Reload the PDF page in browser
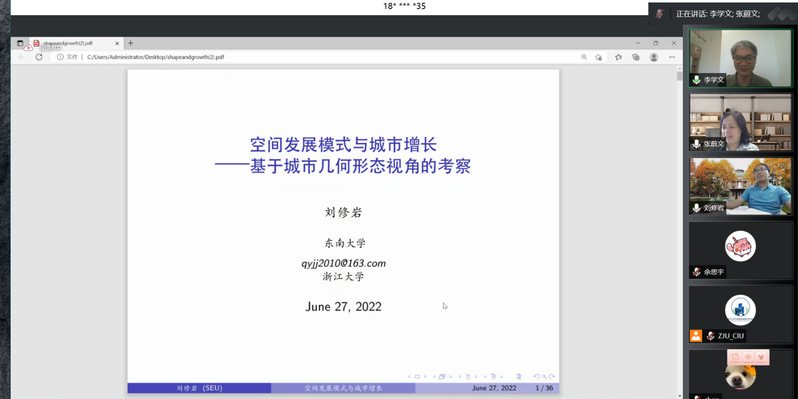This screenshot has height=399, width=798. click(x=39, y=57)
